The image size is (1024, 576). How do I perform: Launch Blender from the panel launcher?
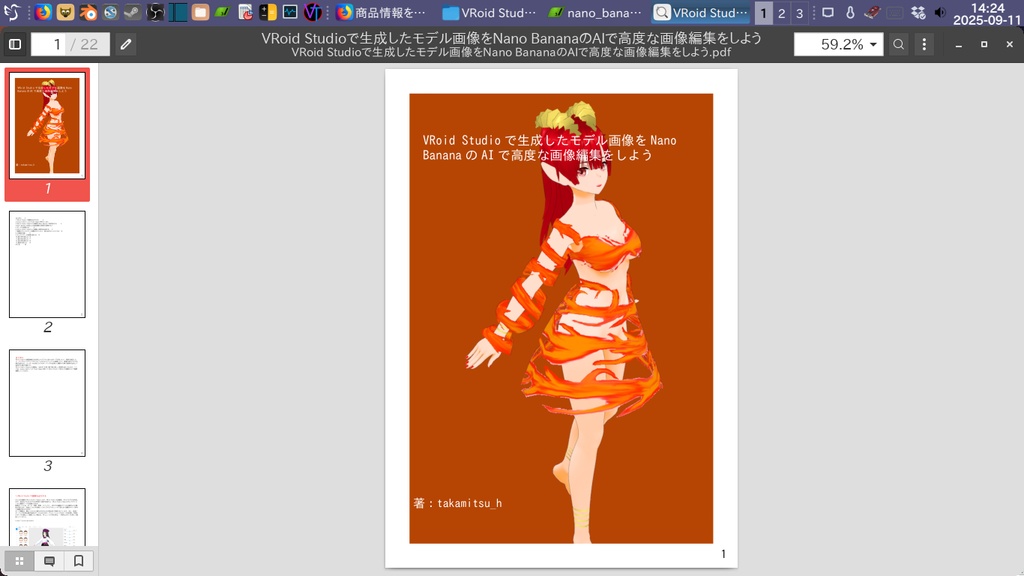pyautogui.click(x=88, y=12)
